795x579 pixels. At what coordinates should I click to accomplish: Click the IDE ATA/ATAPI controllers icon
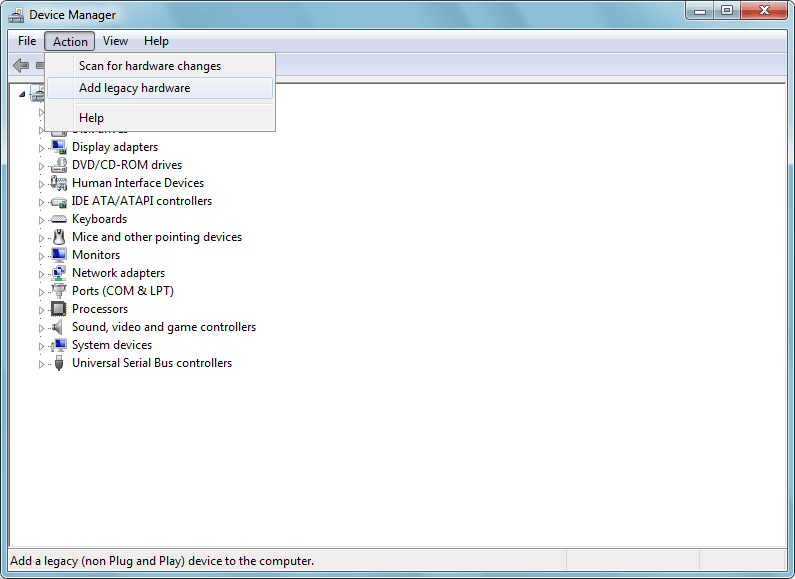[59, 201]
